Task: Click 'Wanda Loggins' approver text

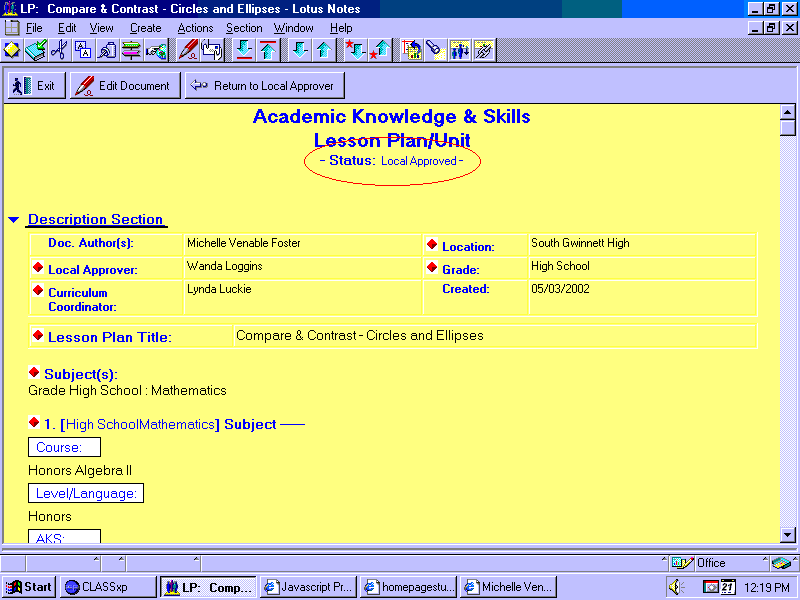Action: click(x=224, y=266)
